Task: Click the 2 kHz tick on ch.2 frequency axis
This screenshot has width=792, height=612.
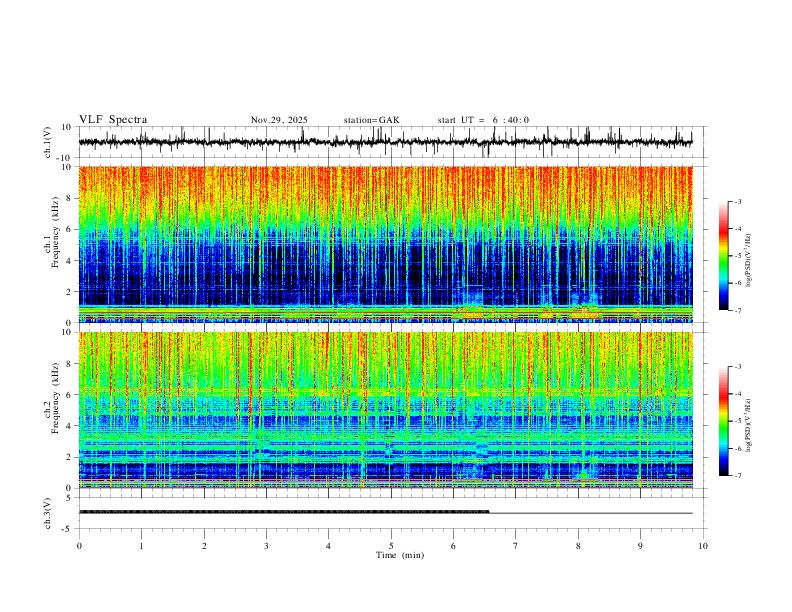Action: point(69,457)
